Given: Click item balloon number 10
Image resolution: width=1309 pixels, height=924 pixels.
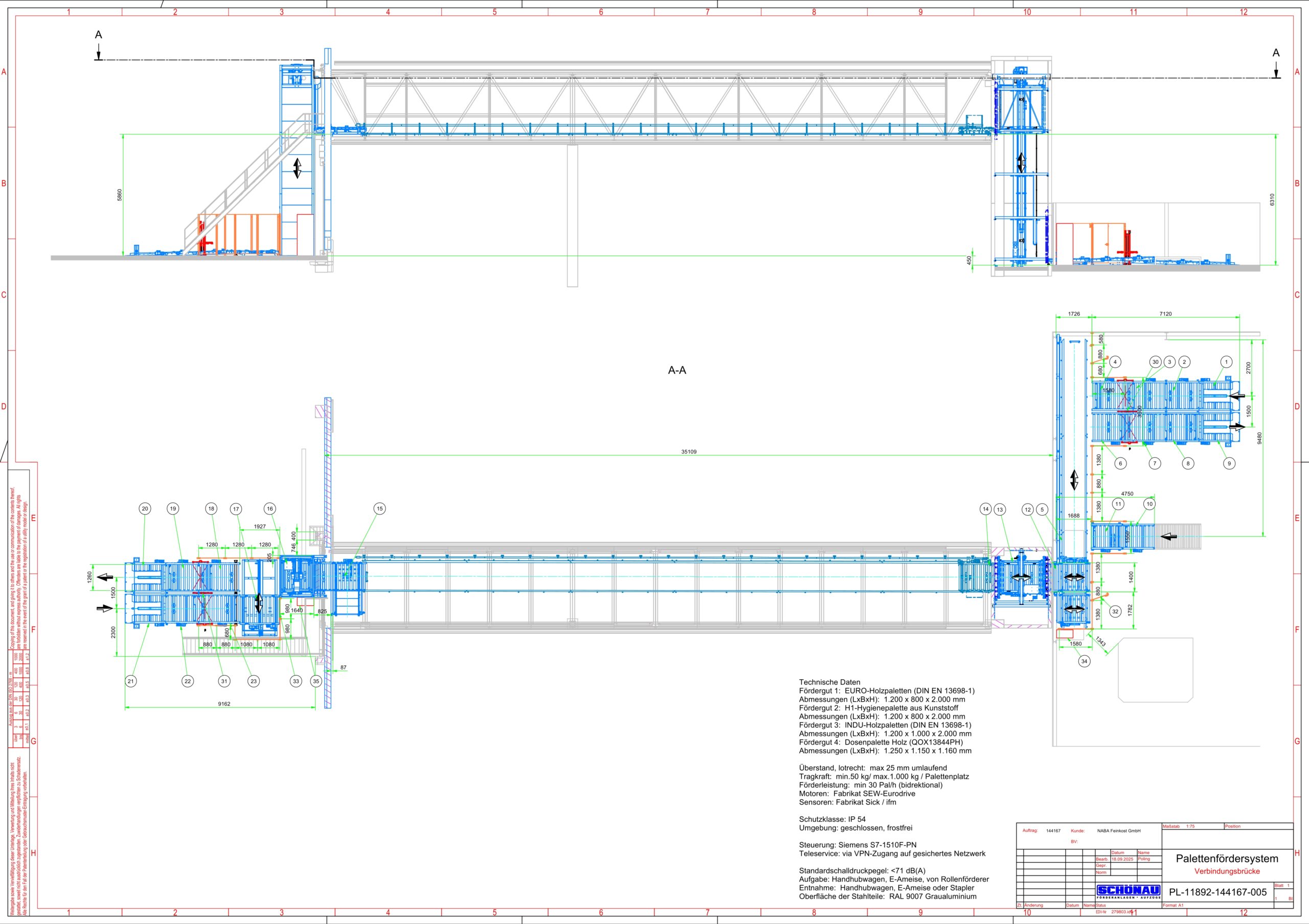Looking at the screenshot, I should [x=1149, y=504].
